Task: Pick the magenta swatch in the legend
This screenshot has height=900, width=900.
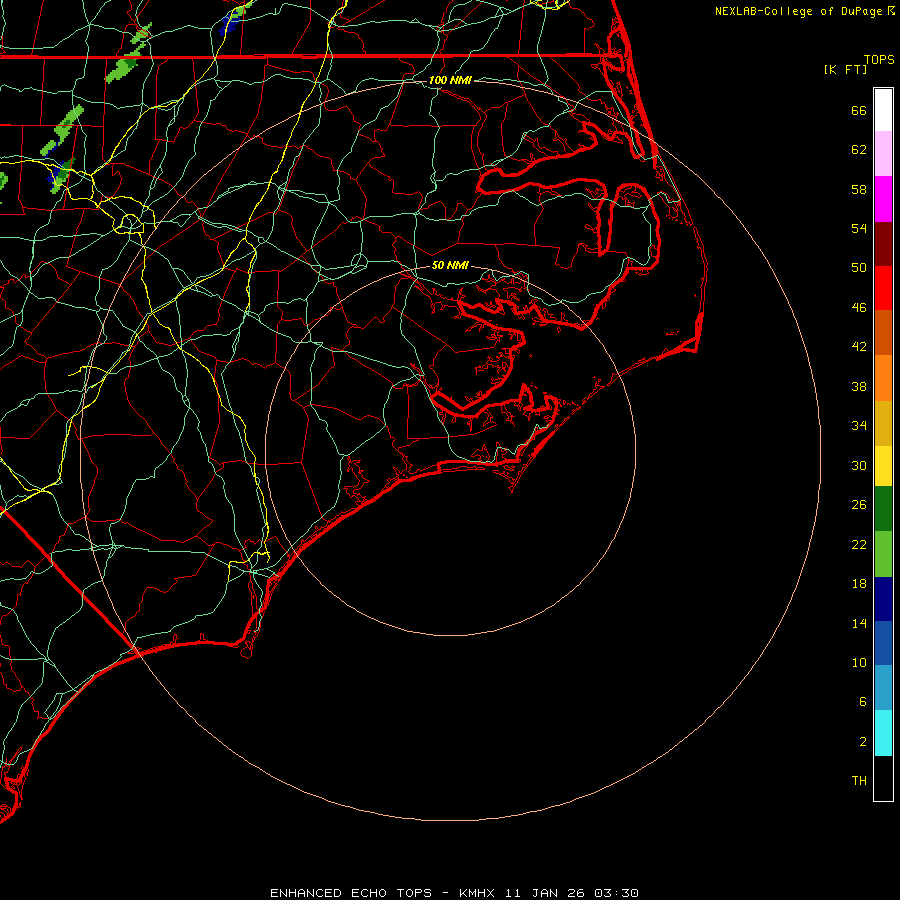Action: click(x=883, y=198)
